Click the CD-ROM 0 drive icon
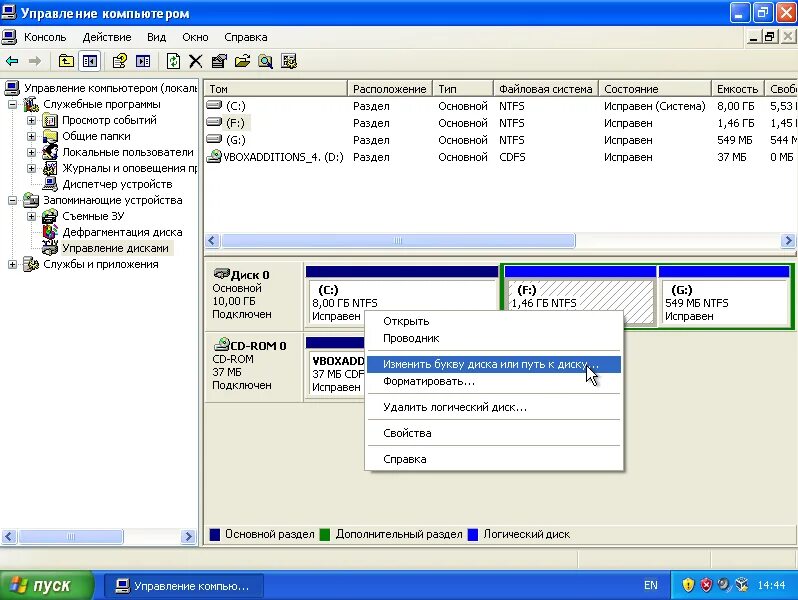The height and width of the screenshot is (600, 798). pos(221,345)
